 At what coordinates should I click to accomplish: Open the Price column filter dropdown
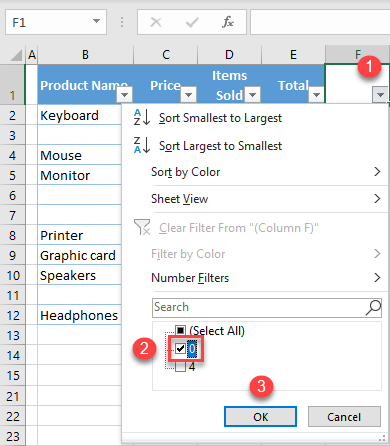188,95
